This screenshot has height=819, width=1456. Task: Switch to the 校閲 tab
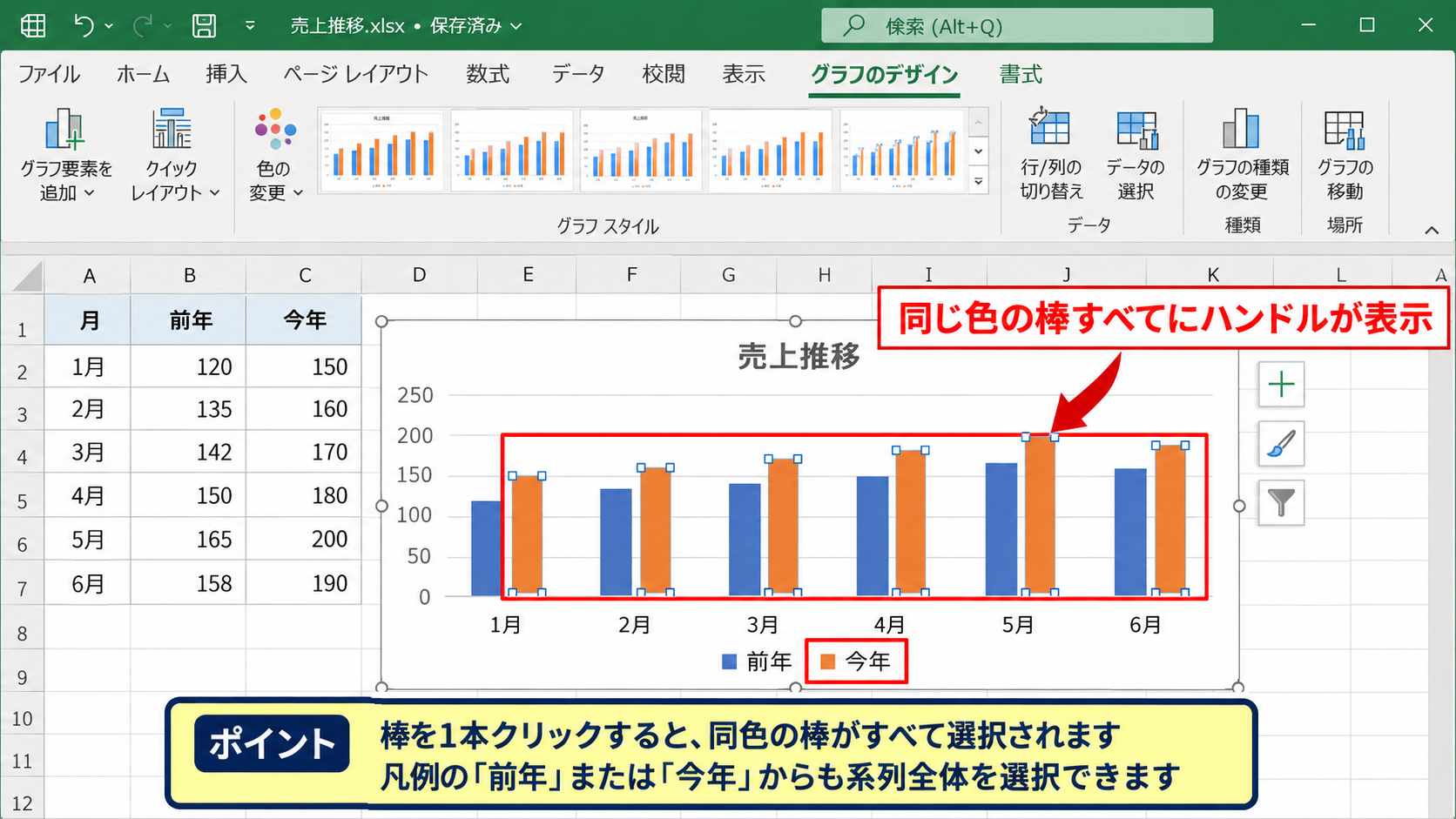tap(664, 74)
